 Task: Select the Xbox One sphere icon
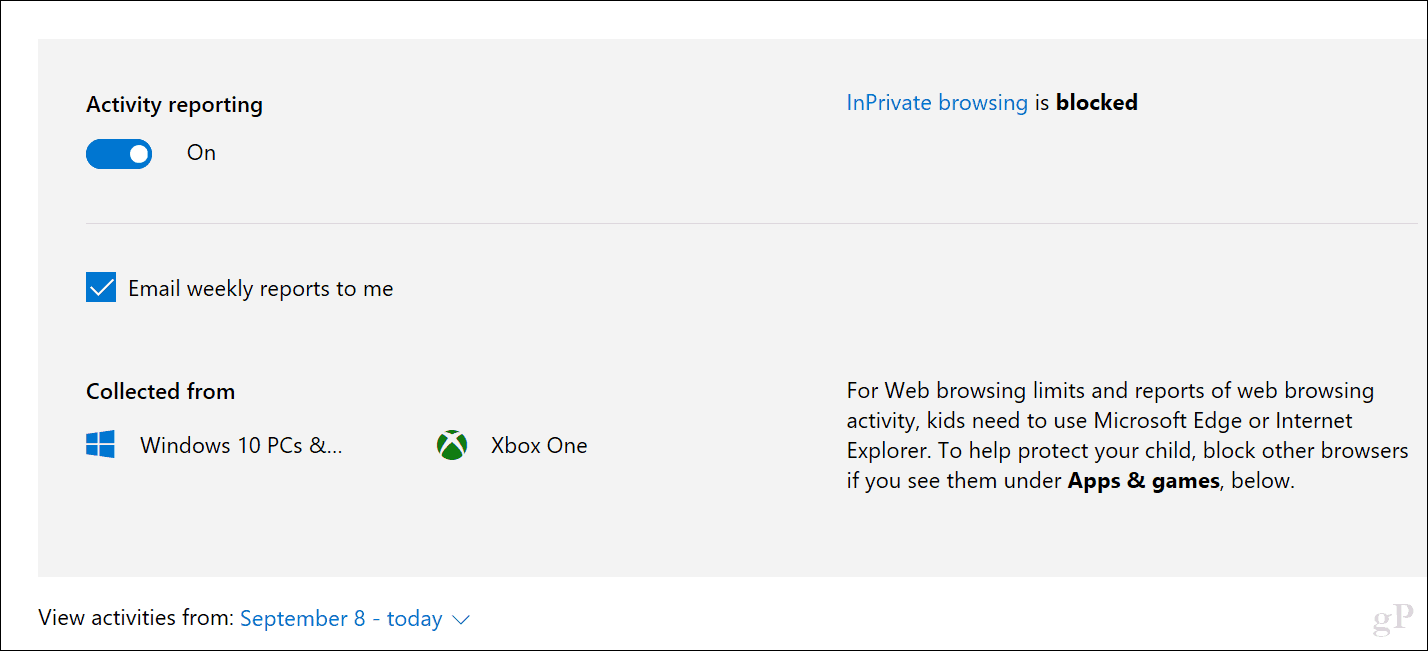pos(451,445)
